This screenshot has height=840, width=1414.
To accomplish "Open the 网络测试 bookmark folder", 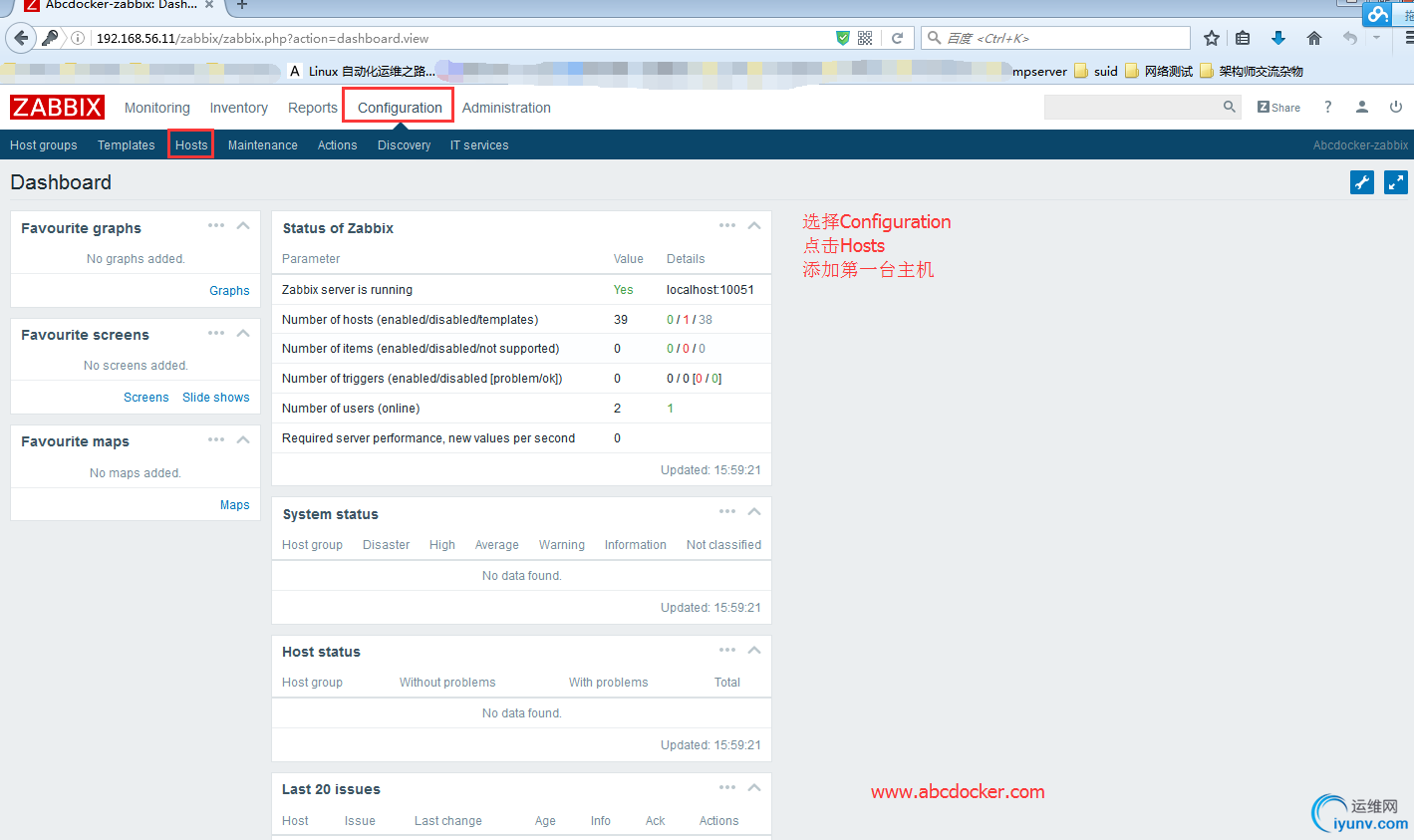I will [x=1159, y=71].
